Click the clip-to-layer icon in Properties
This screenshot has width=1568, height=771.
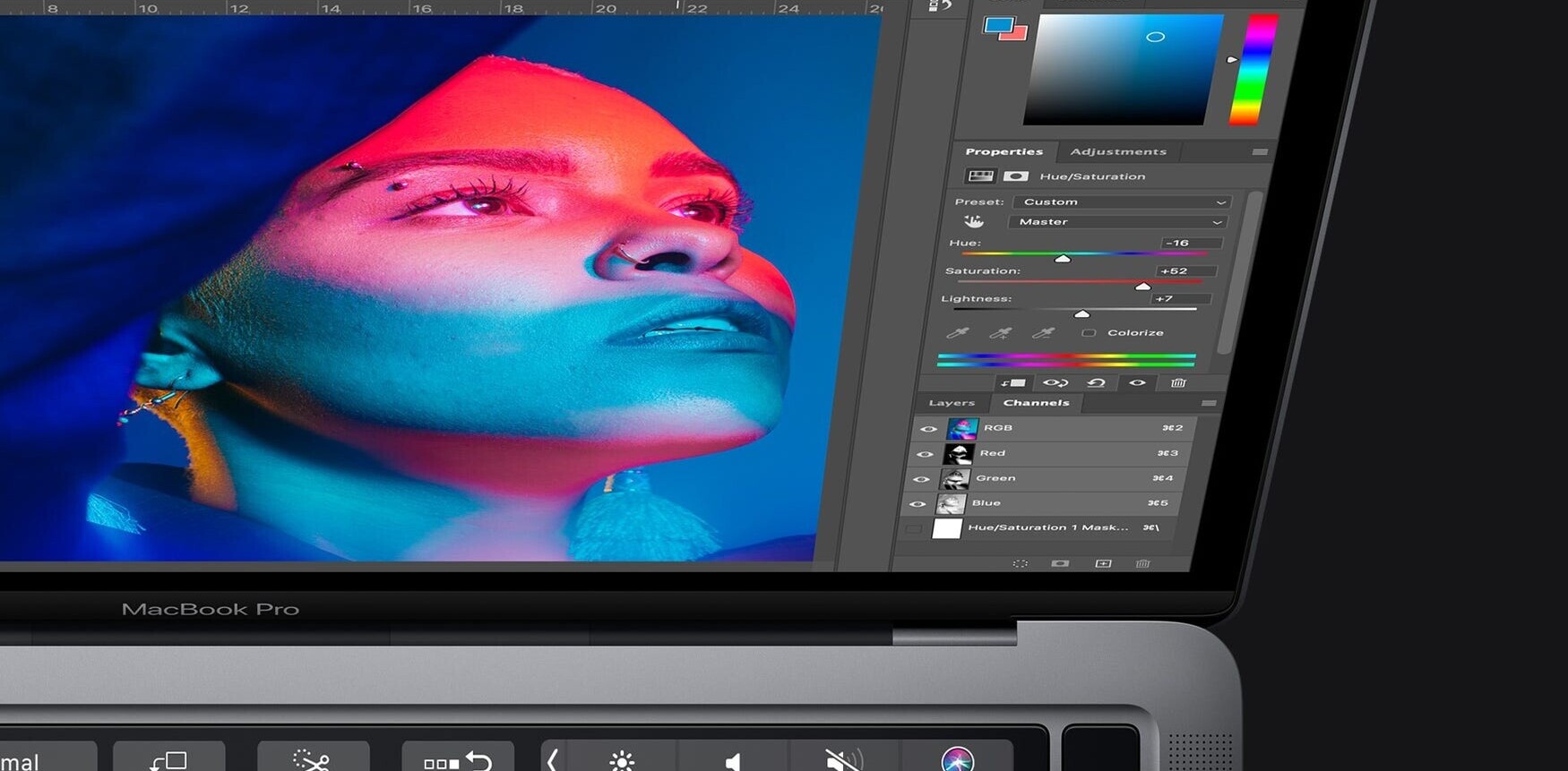1013,383
